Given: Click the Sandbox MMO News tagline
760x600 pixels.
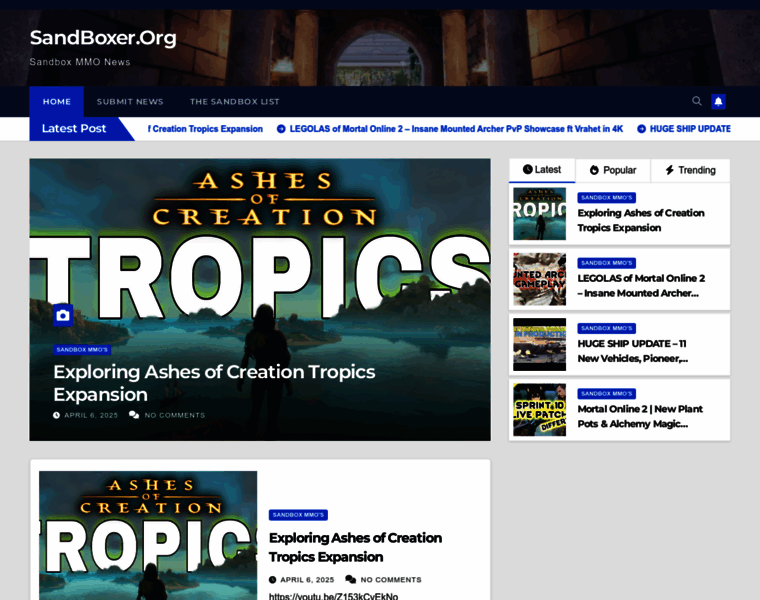Looking at the screenshot, I should point(80,62).
